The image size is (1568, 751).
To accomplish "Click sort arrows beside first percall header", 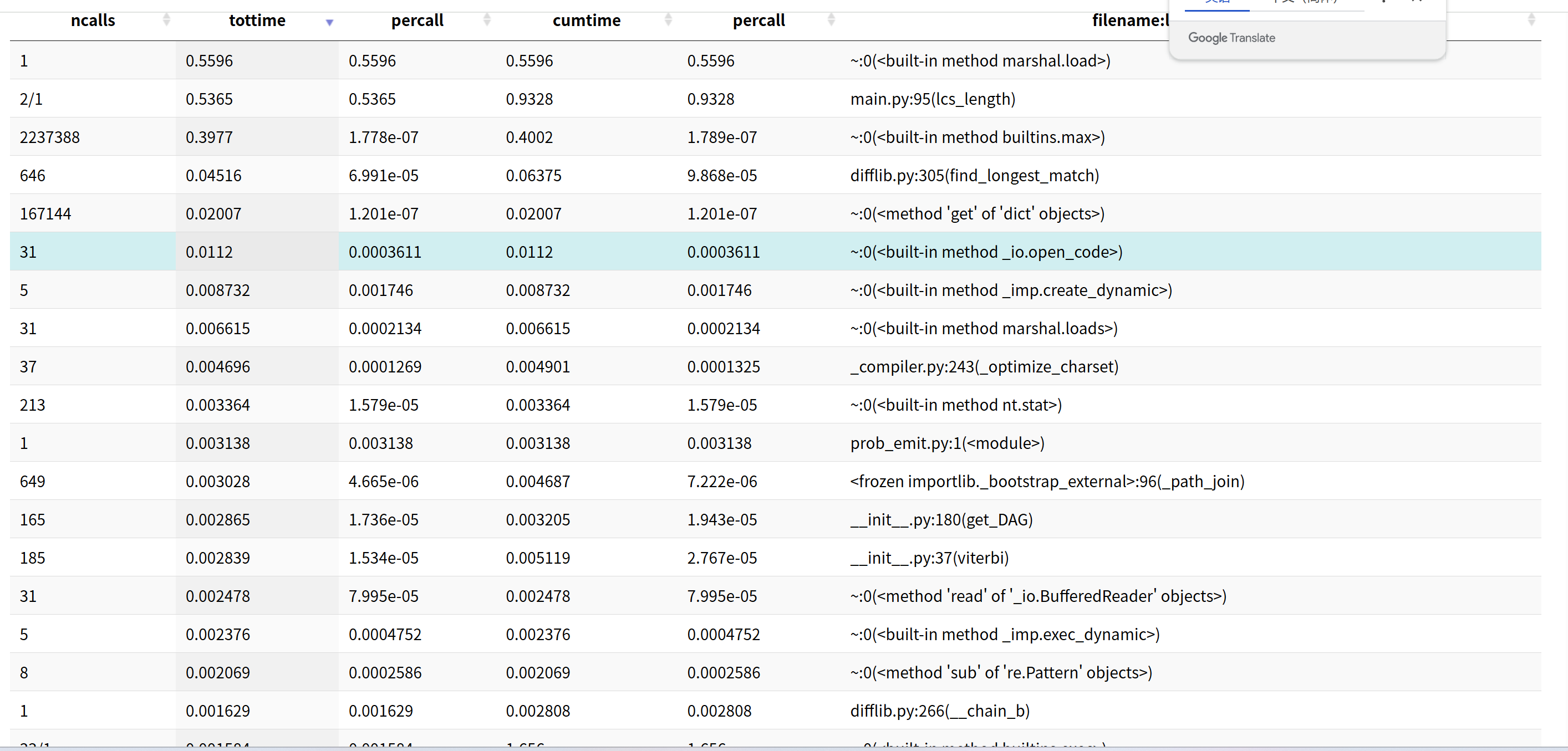I will click(486, 20).
